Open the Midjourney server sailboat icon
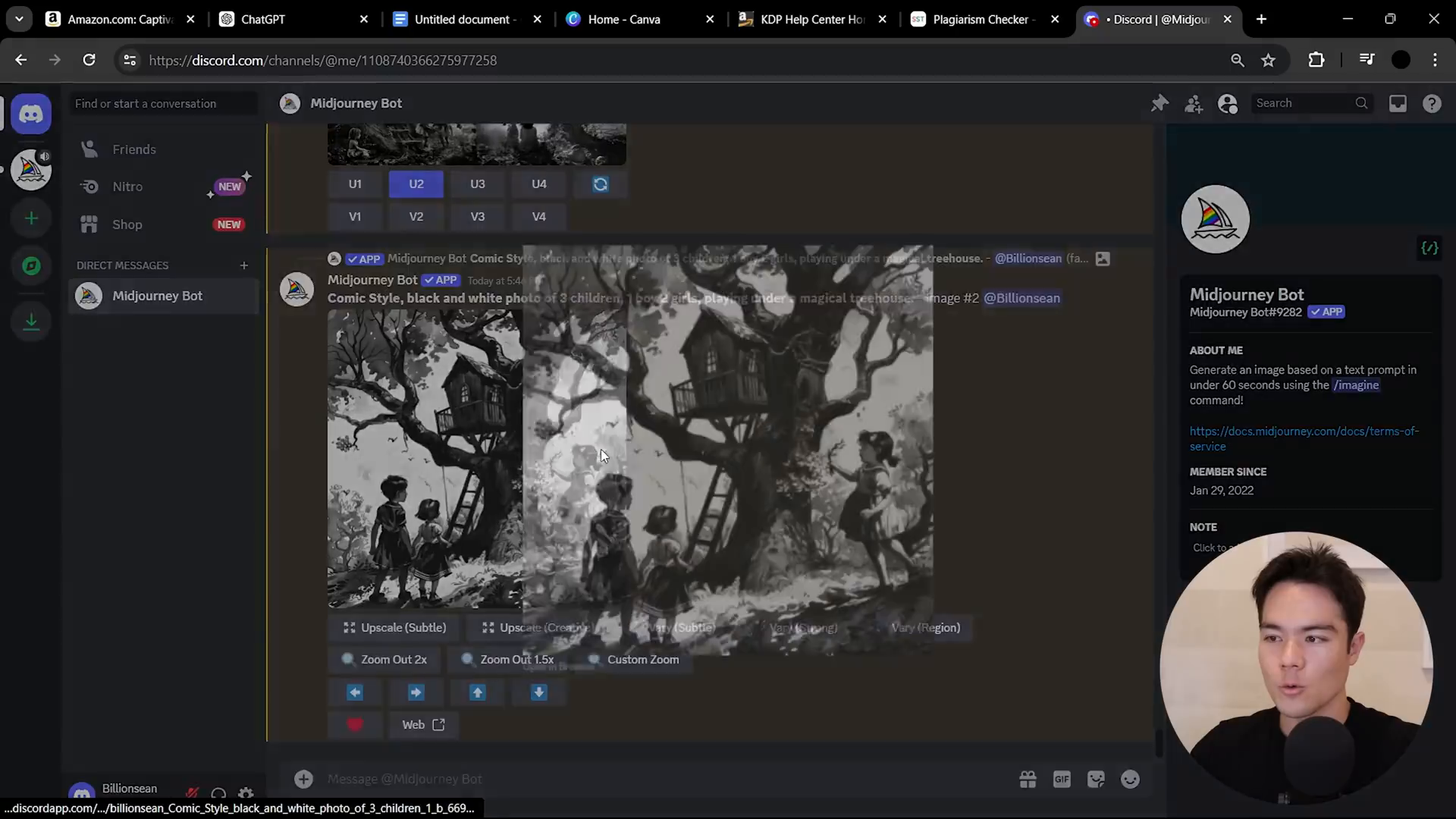1456x819 pixels. point(31,168)
